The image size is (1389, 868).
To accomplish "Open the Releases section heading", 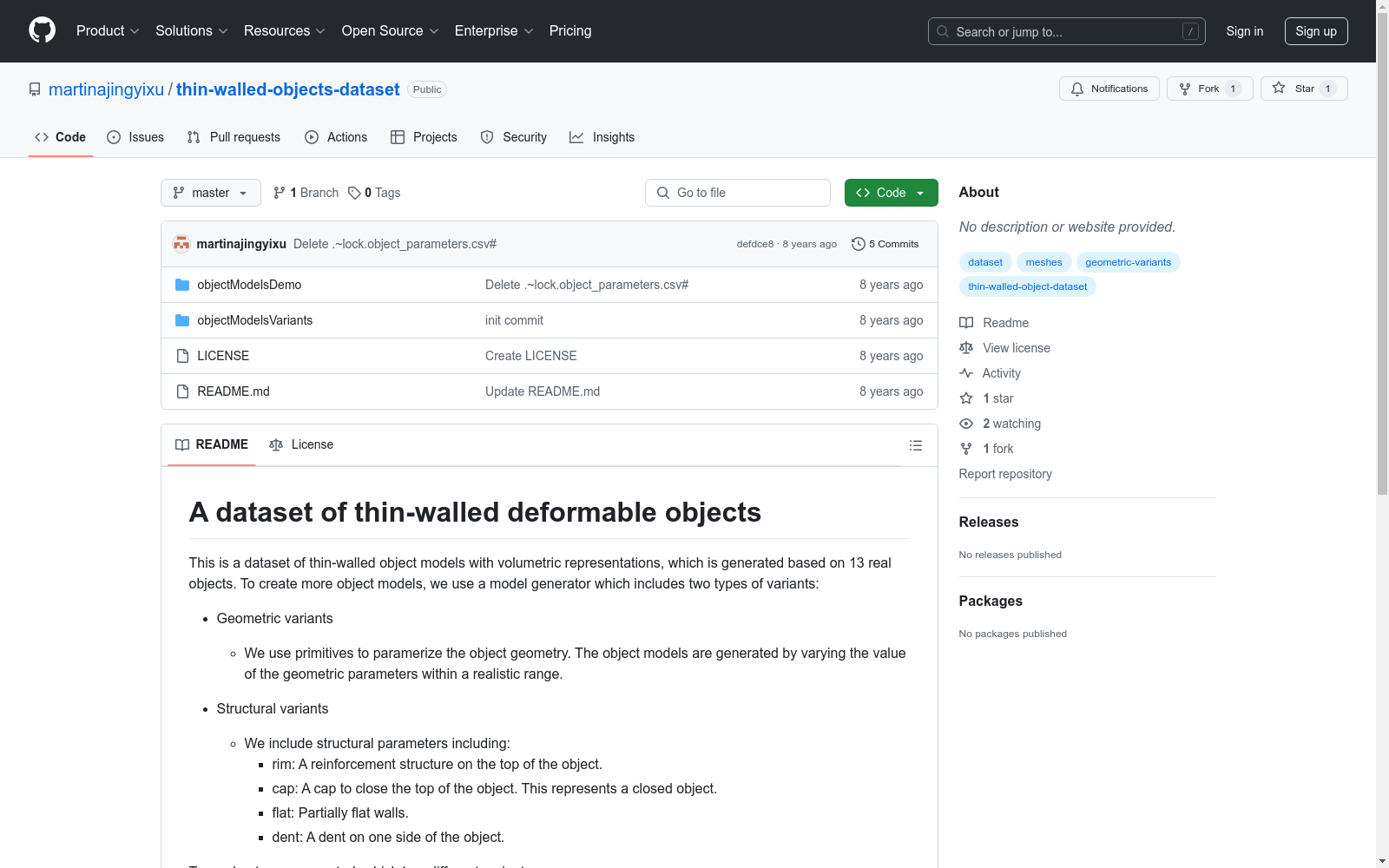I will pos(989,522).
